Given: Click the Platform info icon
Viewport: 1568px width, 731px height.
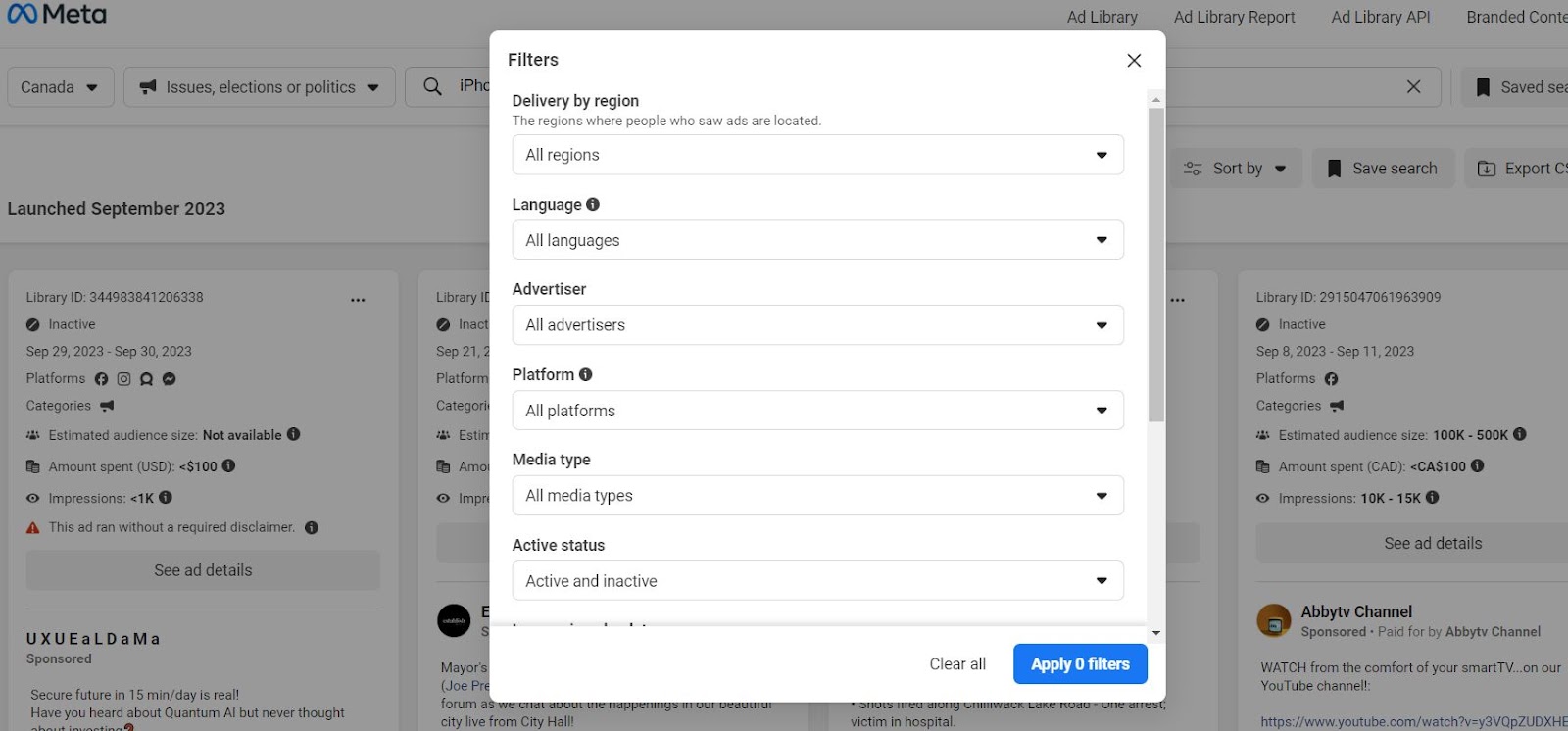Looking at the screenshot, I should [x=585, y=374].
